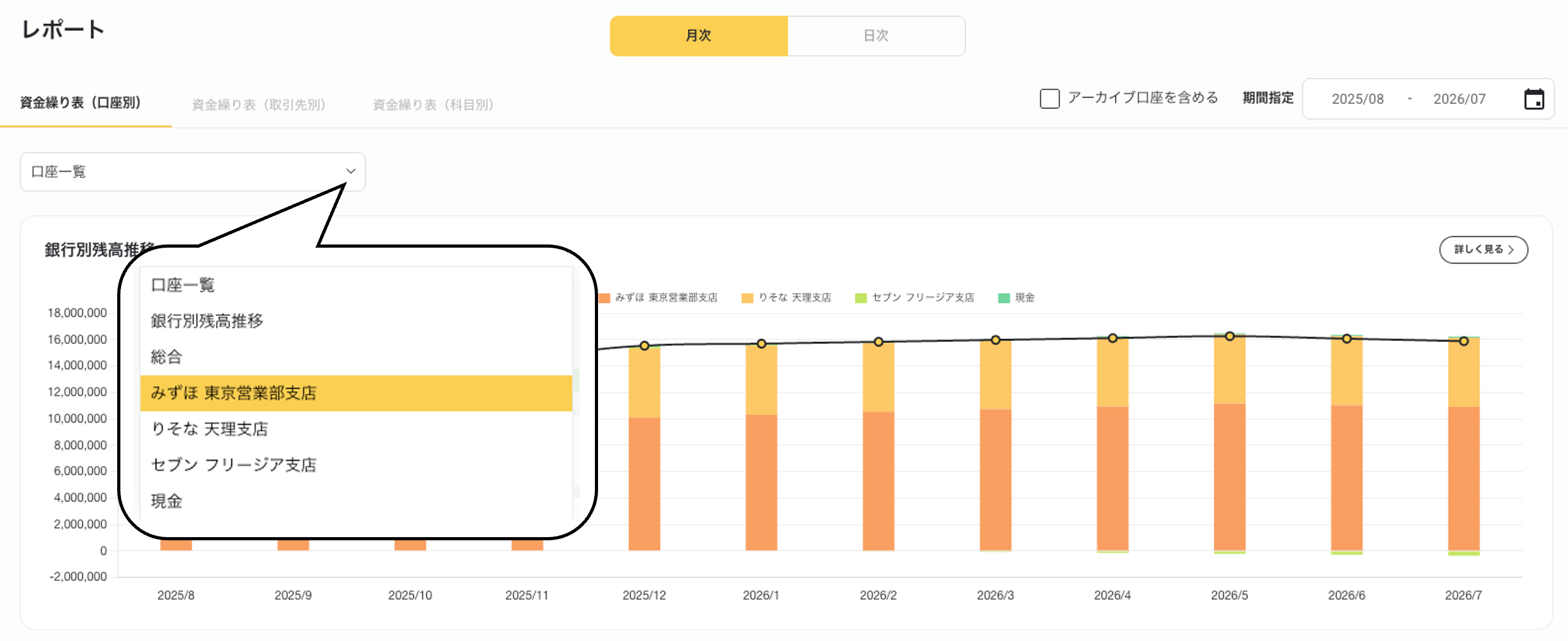Click the 2025/12 data point marker
This screenshot has height=641, width=1568.
[644, 346]
